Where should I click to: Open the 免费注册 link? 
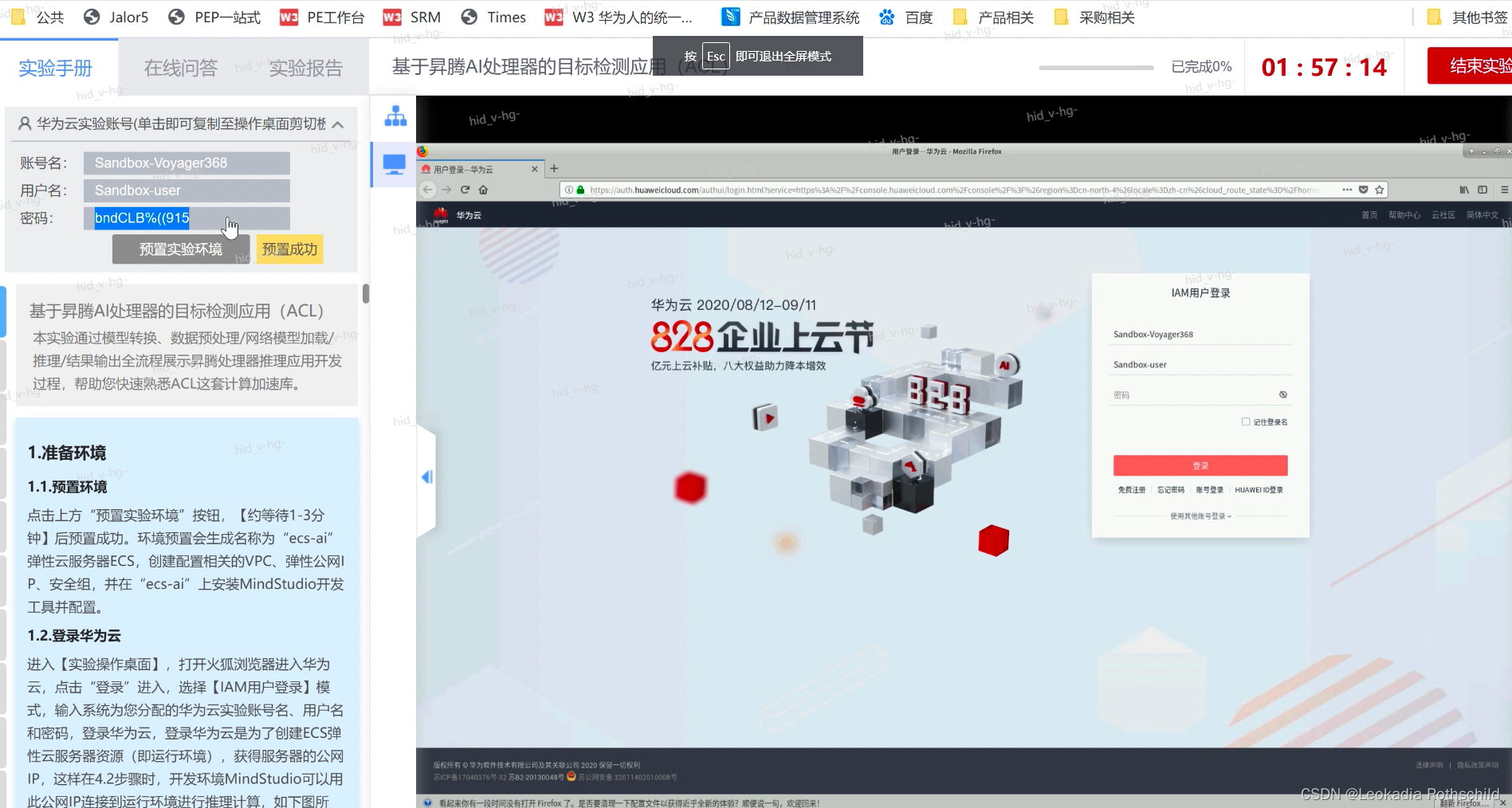(x=1131, y=490)
